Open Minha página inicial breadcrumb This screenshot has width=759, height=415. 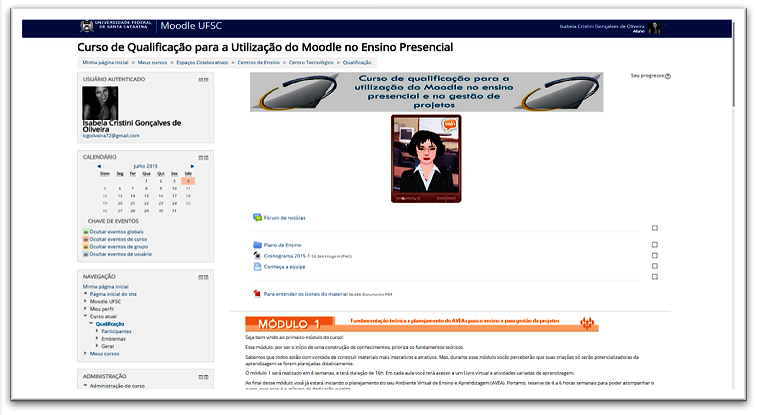point(106,62)
